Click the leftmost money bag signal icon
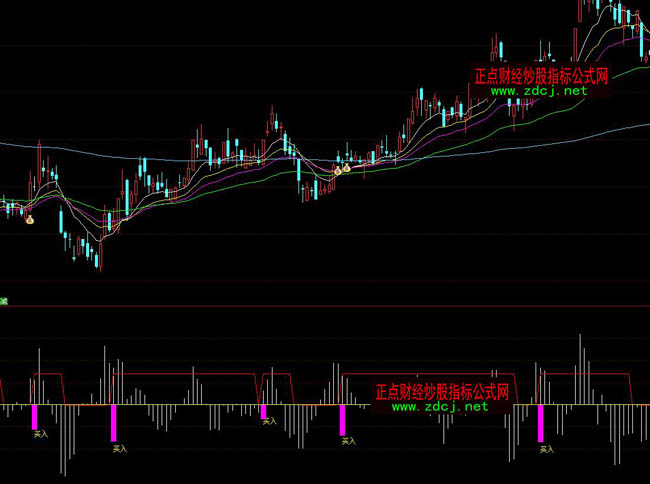Screen dimensions: 650x484 tap(30, 219)
